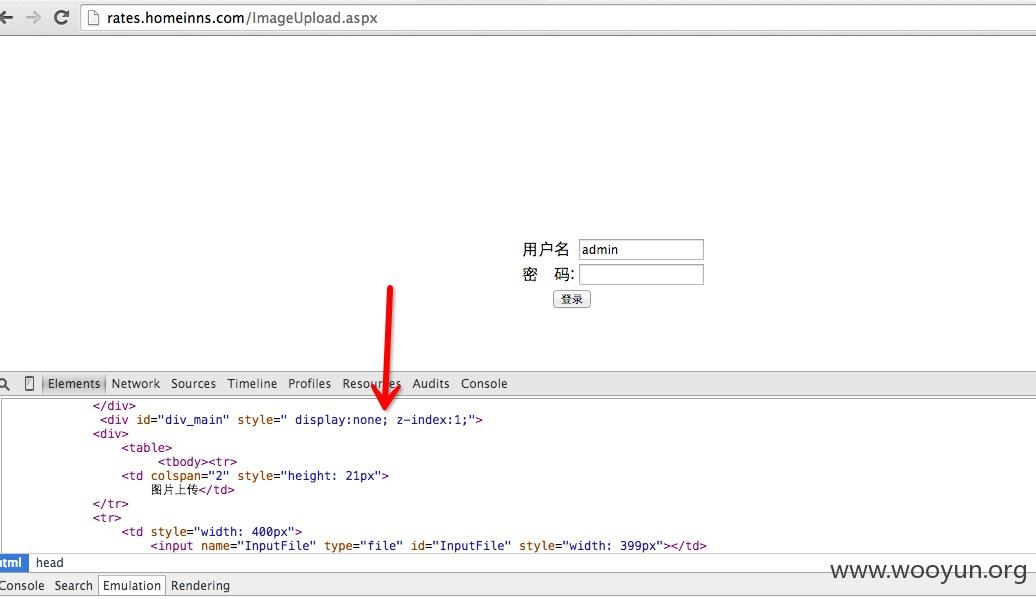Screen dimensions: 1036x599
Task: Click the page icon in address bar
Action: coord(94,18)
